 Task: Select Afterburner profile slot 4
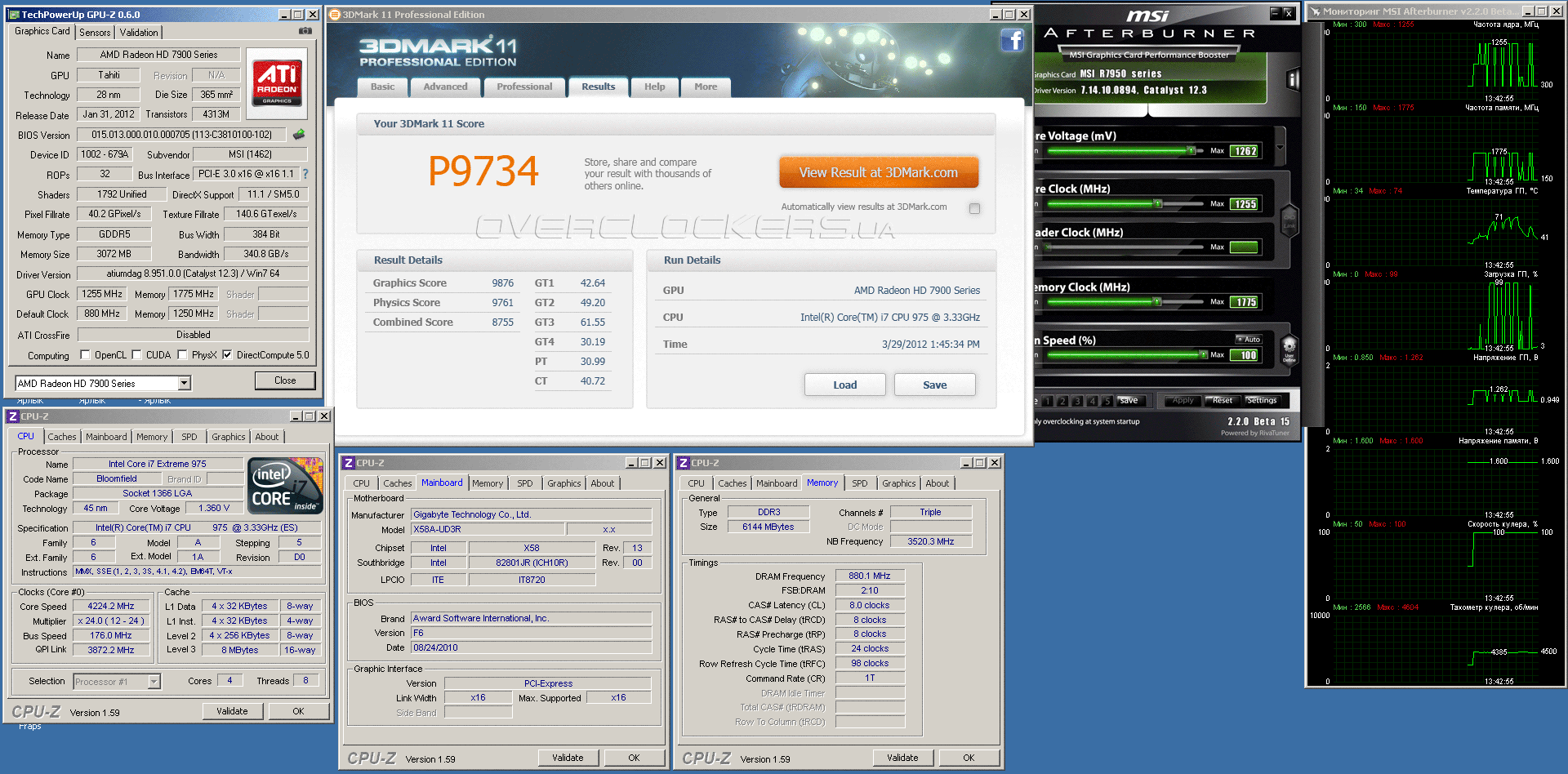[1092, 401]
